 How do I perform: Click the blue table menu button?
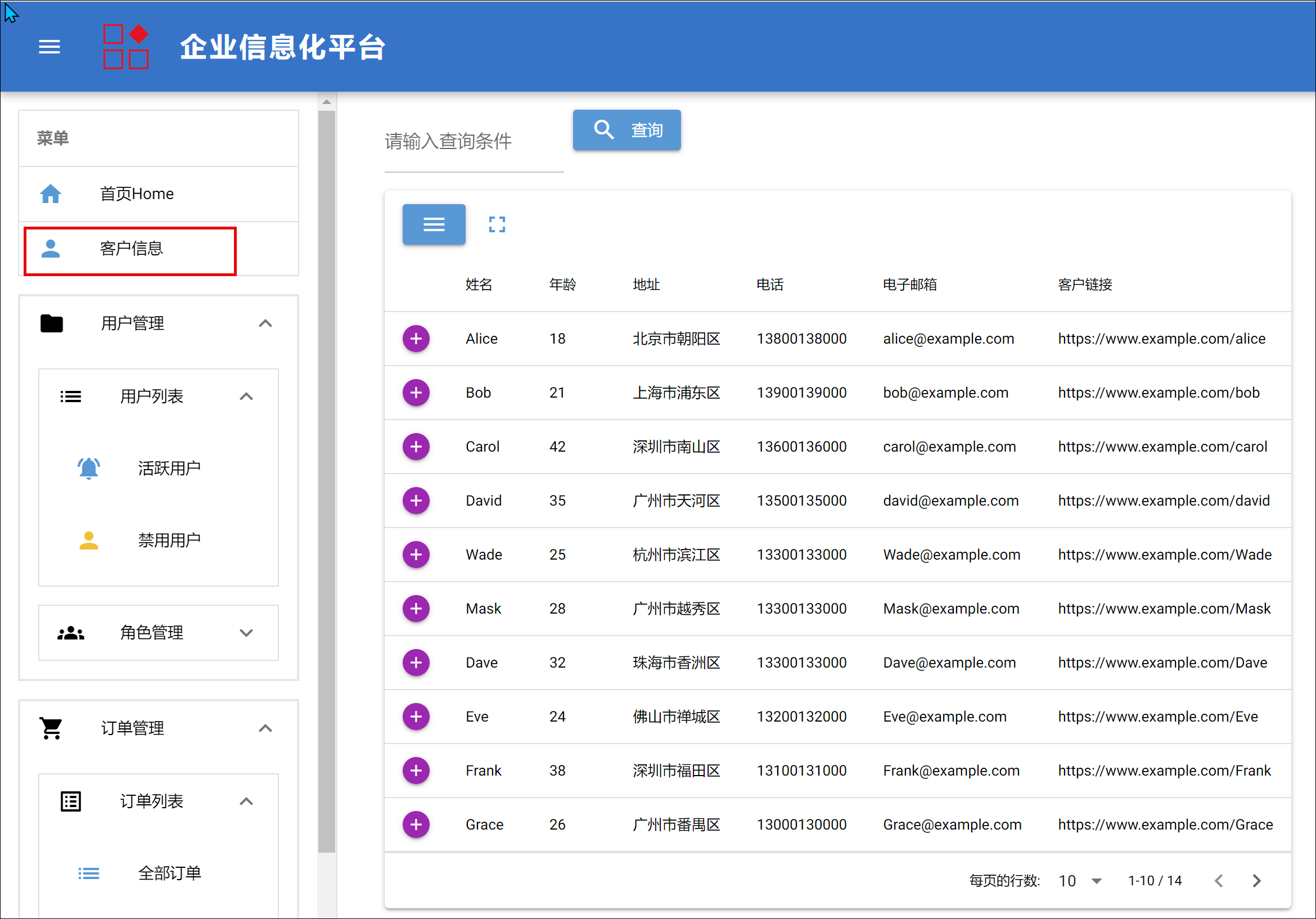433,224
